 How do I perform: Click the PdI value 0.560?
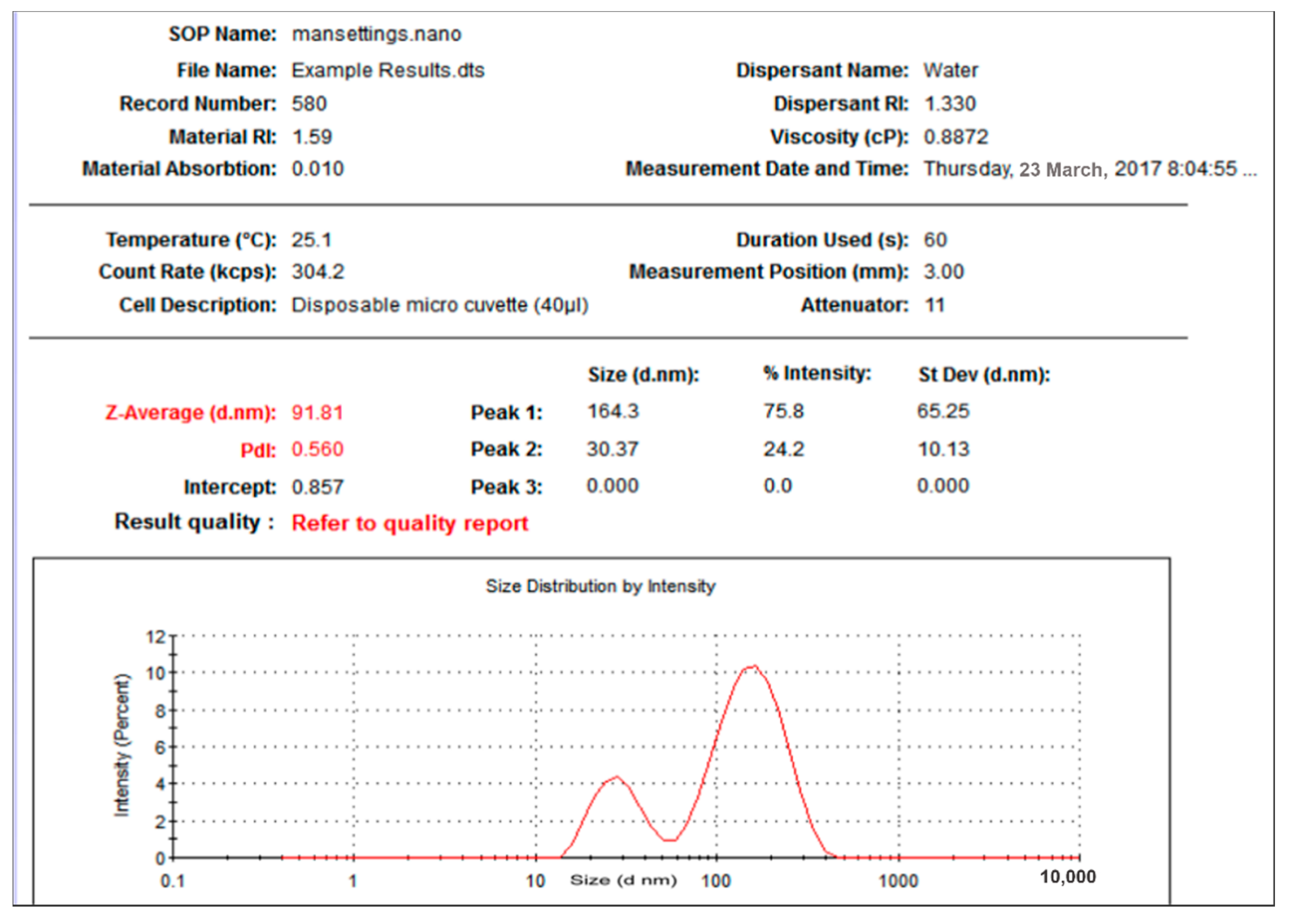coord(317,449)
